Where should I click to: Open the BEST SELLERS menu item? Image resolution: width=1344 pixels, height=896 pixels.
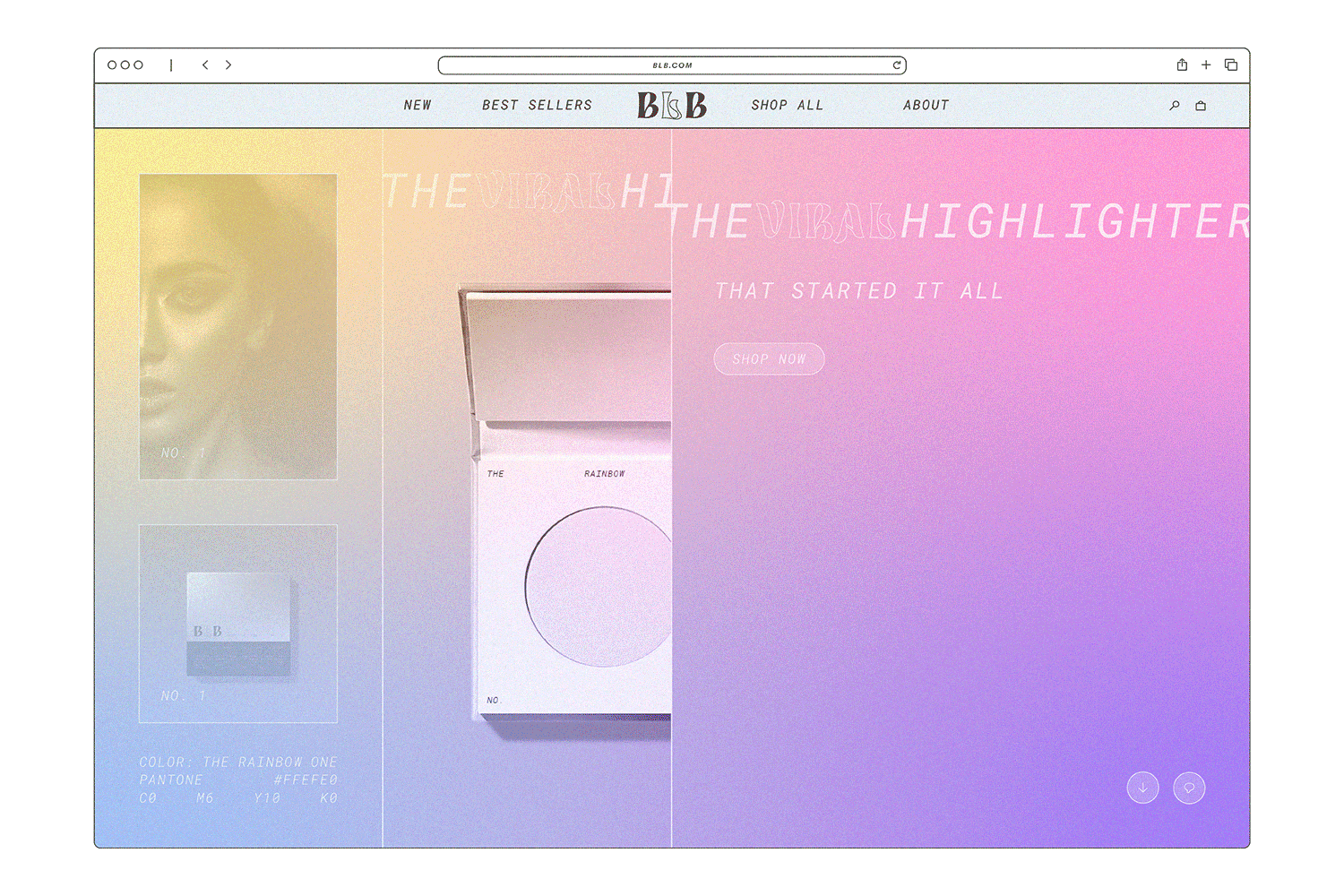pos(538,105)
